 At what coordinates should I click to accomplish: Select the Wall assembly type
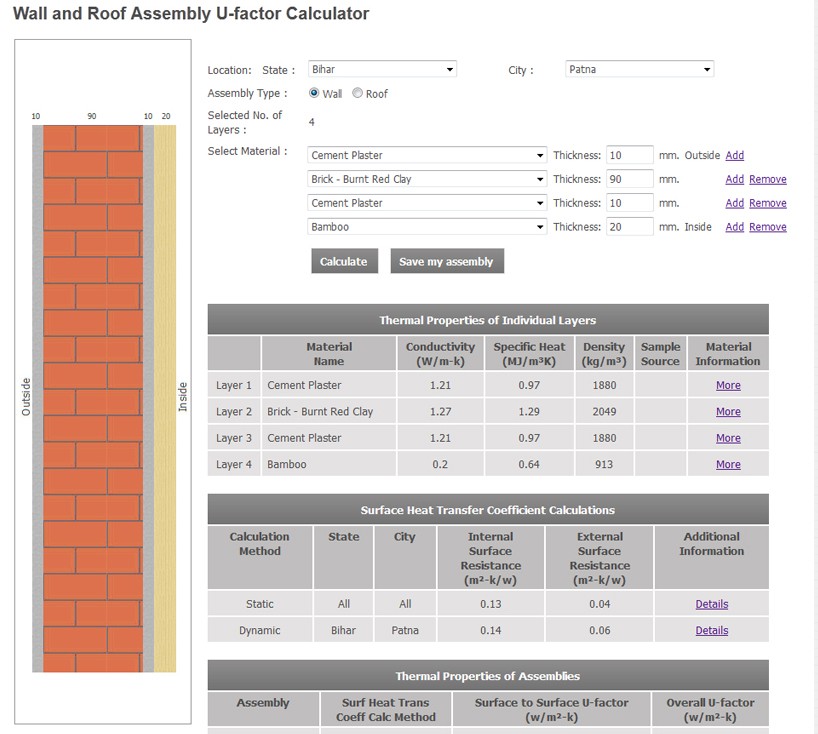coord(312,93)
